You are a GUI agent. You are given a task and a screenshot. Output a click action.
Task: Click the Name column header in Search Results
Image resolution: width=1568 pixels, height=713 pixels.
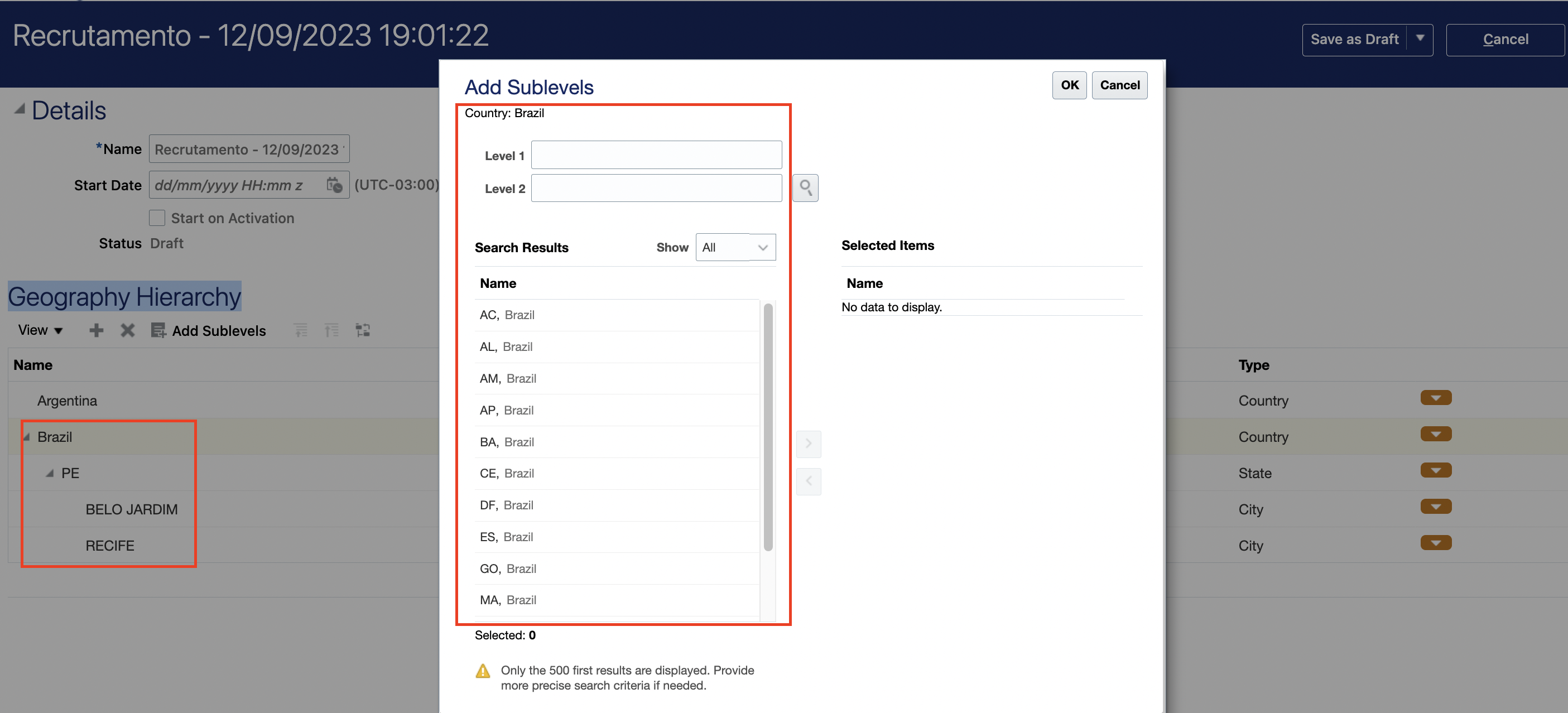coord(498,283)
